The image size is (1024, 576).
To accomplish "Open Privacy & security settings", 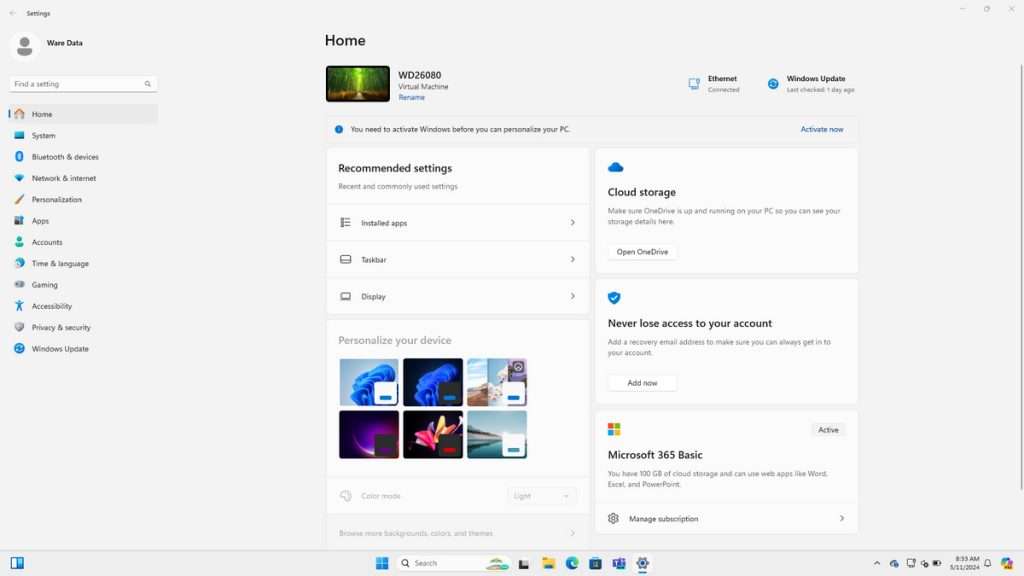I will (x=83, y=327).
